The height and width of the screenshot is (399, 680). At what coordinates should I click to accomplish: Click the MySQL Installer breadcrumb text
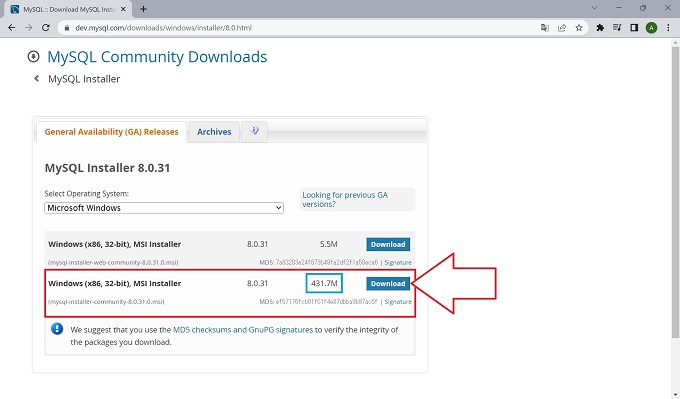(84, 79)
